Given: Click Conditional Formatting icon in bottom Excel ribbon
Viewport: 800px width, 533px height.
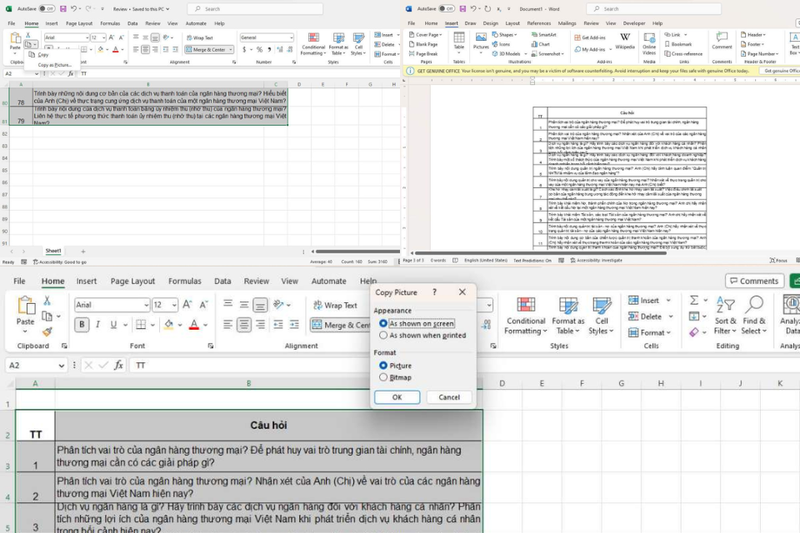Looking at the screenshot, I should [526, 305].
